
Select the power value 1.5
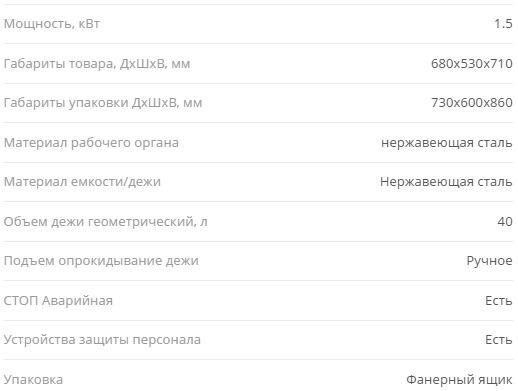pos(503,24)
